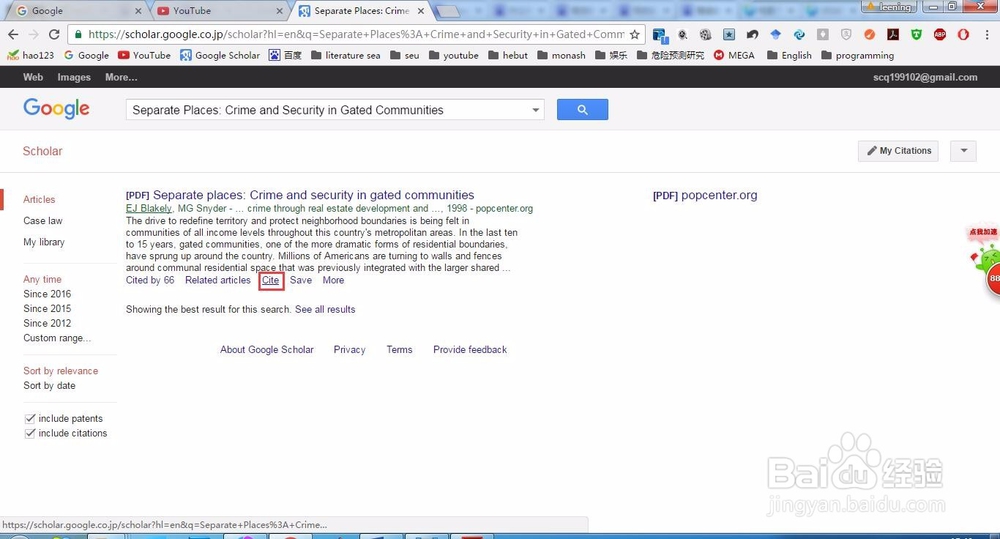Screen dimensions: 1000x539
Task: Open the red Opera-style extension icon
Action: [964, 34]
